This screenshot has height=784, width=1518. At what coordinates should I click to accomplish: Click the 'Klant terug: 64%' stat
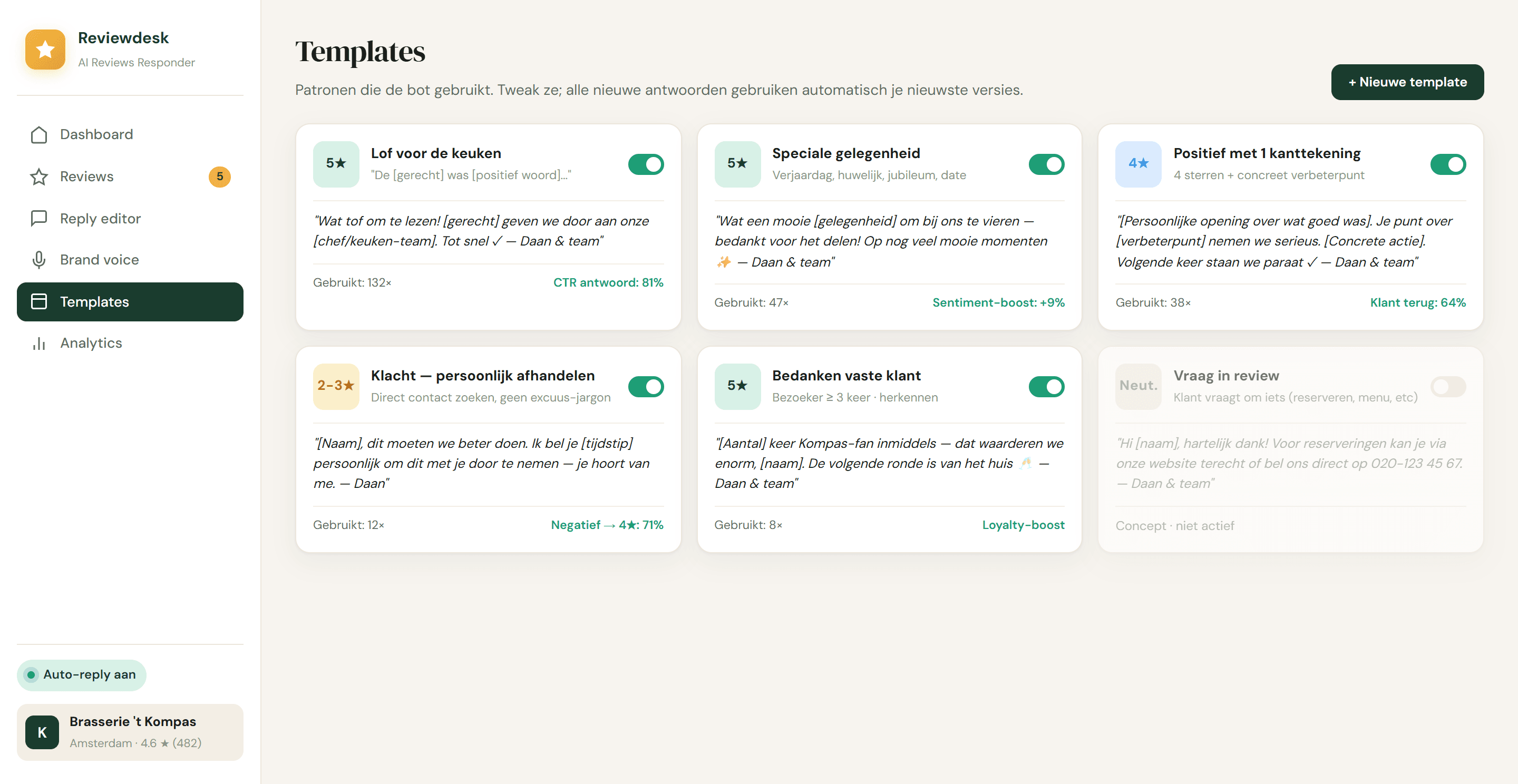point(1418,303)
